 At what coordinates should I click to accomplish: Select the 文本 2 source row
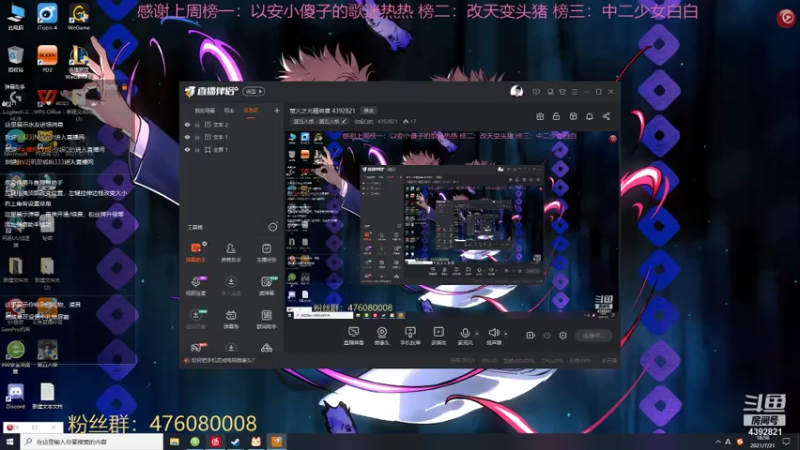click(x=231, y=124)
